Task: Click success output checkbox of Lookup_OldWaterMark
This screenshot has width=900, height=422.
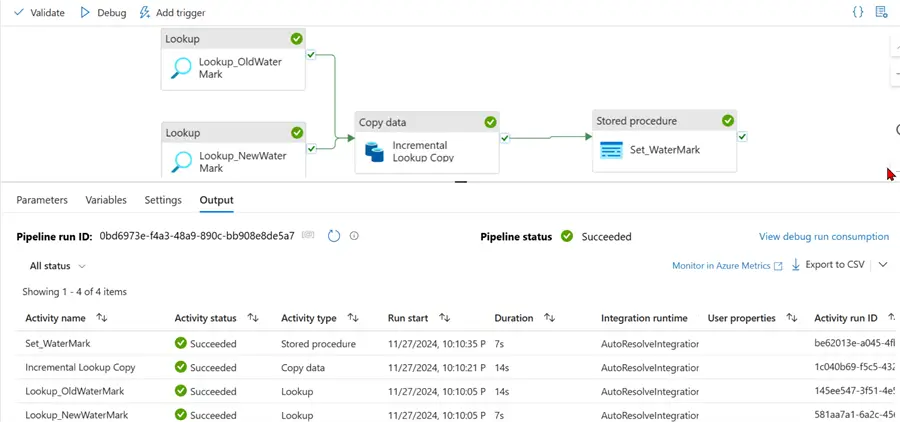Action: tap(311, 55)
